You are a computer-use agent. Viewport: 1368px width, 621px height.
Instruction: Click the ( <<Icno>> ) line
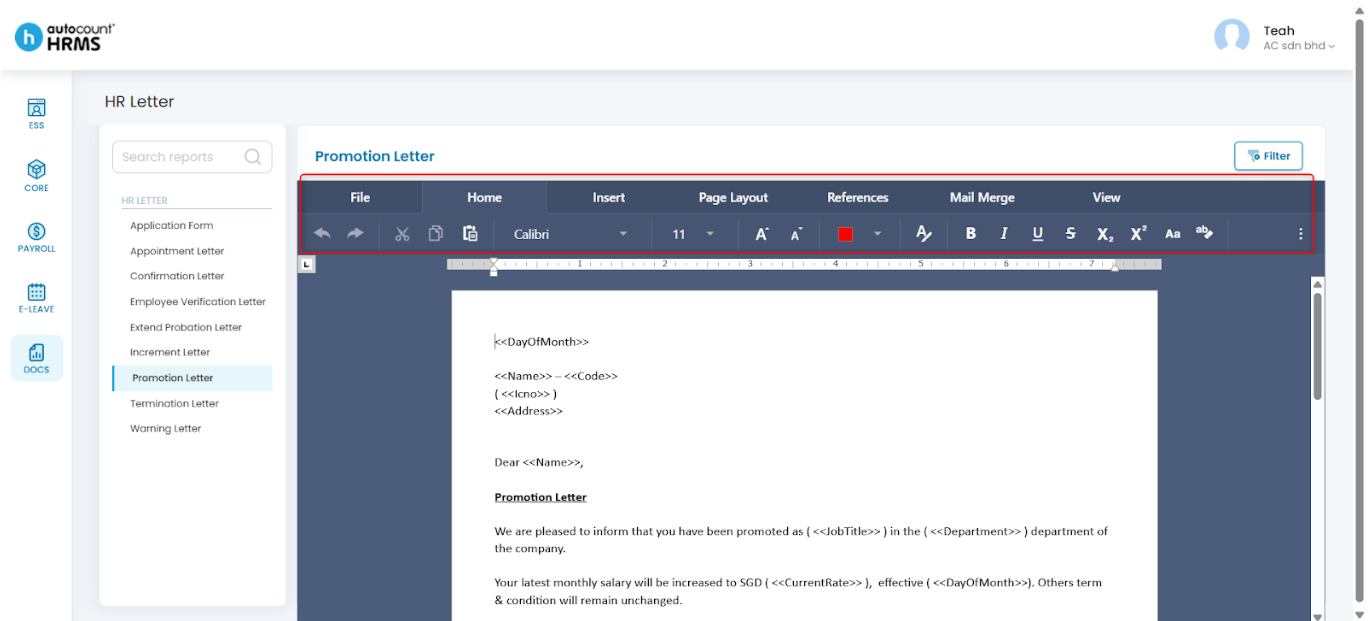[525, 394]
